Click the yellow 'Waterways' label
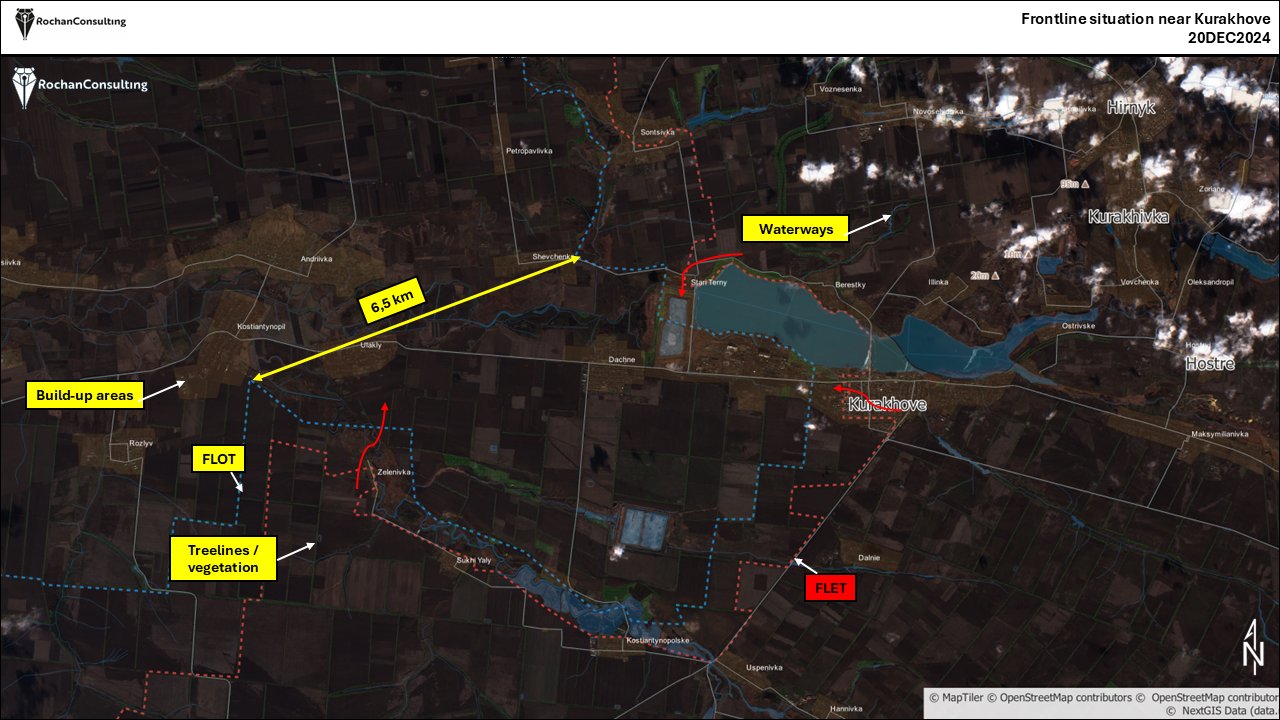 (x=795, y=229)
